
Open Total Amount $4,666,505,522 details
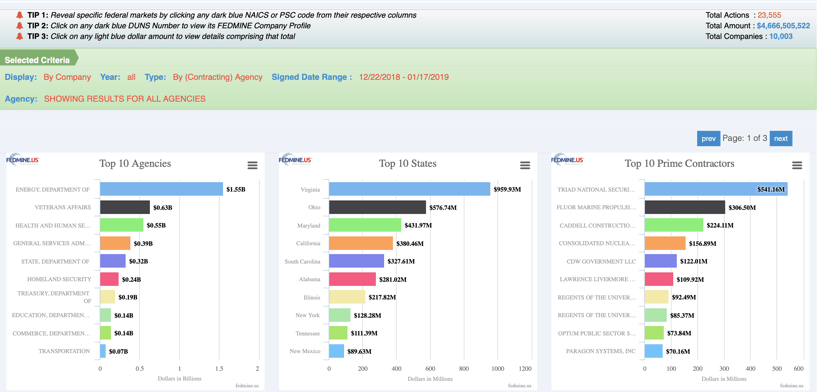(x=783, y=26)
